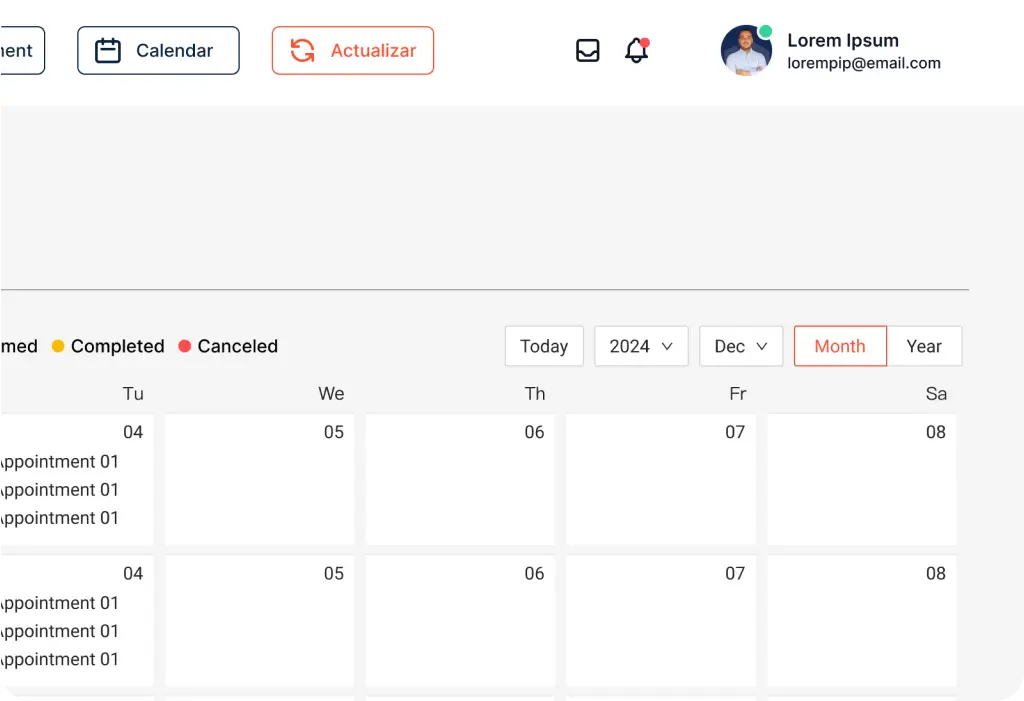The width and height of the screenshot is (1024, 701).
Task: Click the calendar icon in the Calendar button
Action: point(108,50)
